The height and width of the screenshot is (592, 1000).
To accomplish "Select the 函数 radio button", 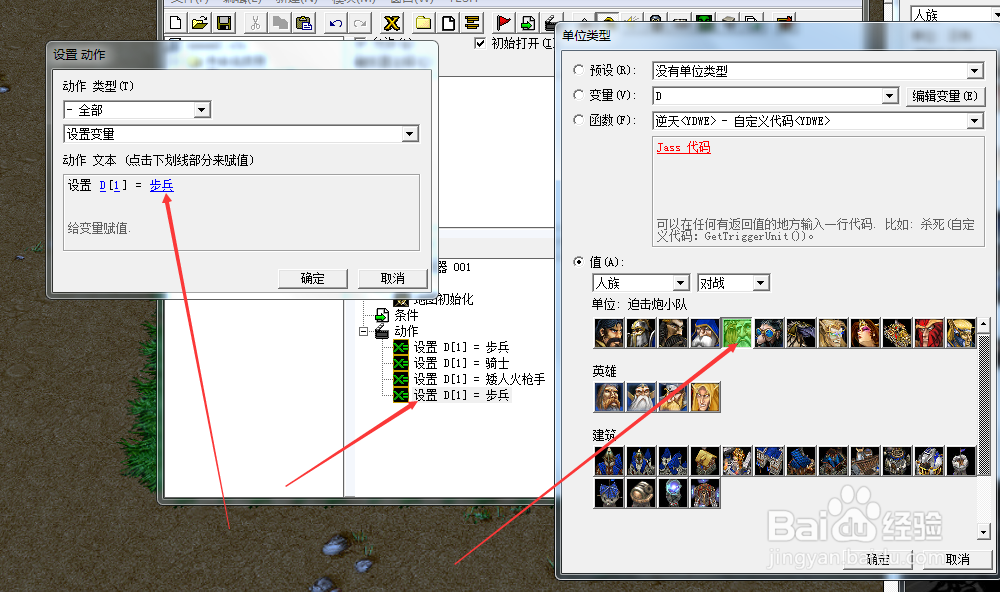I will click(578, 119).
